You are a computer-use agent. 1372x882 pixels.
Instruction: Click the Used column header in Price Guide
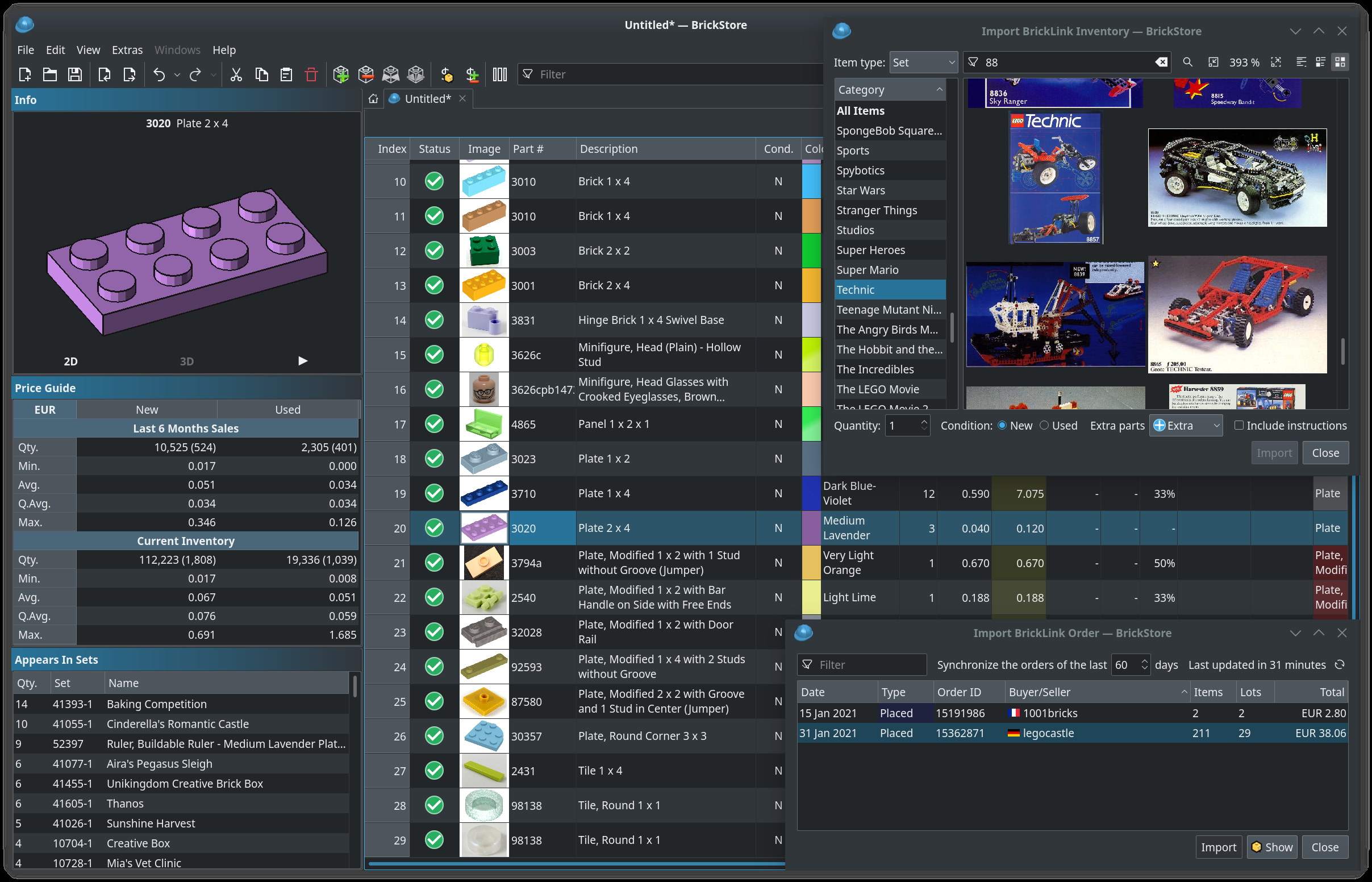287,410
